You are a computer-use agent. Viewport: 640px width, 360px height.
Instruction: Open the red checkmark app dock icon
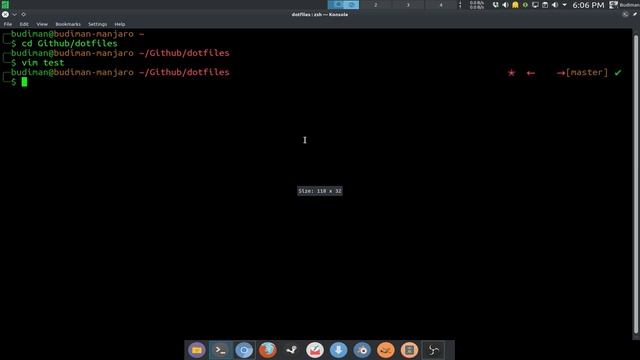tap(315, 350)
